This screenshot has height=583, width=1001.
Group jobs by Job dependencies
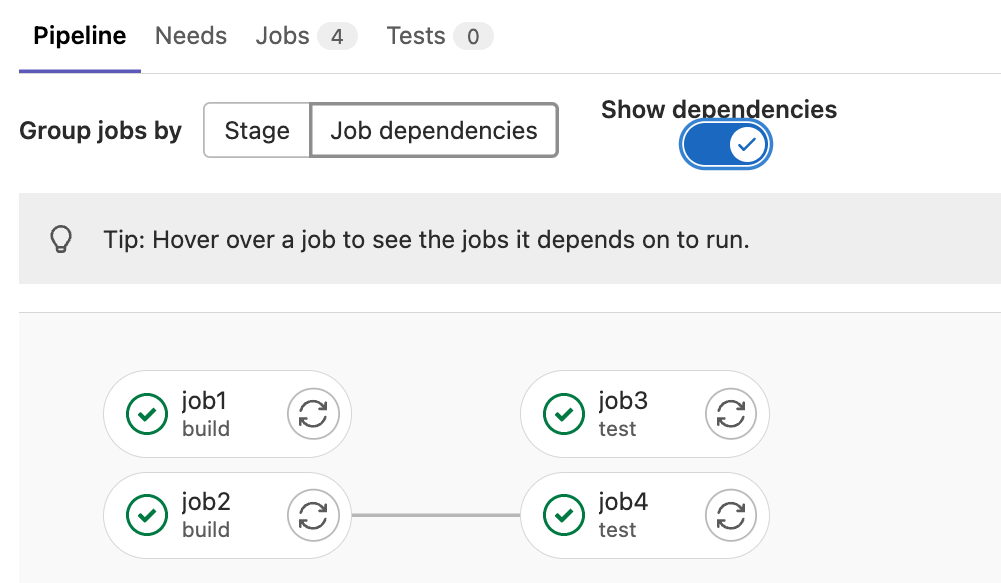[x=434, y=130]
